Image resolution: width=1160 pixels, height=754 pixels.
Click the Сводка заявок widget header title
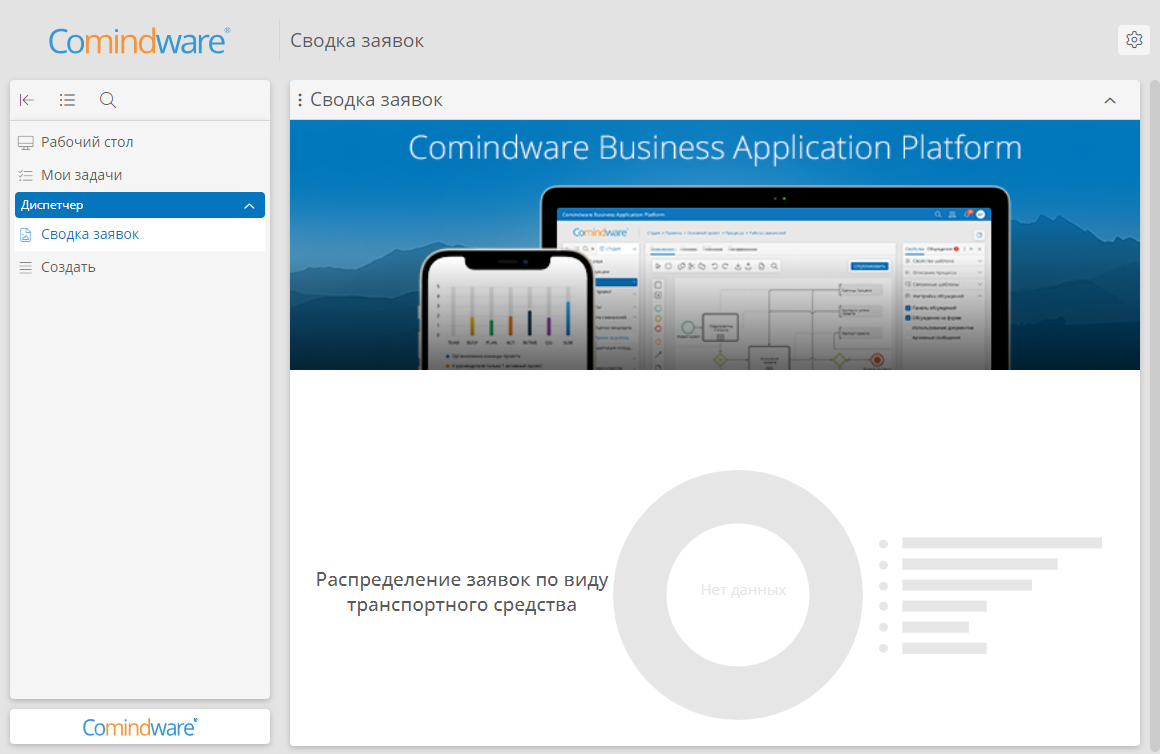[376, 100]
